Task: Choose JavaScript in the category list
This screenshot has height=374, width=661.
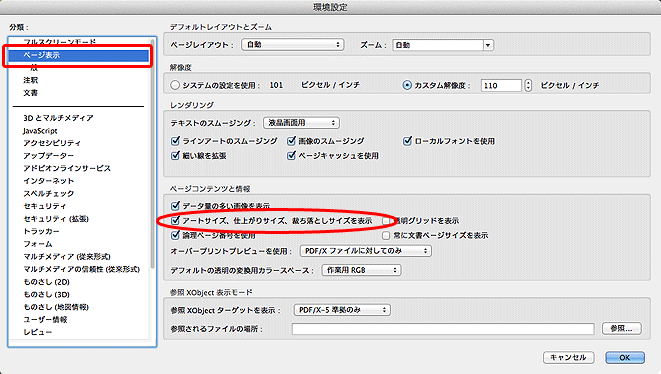Action: (40, 131)
